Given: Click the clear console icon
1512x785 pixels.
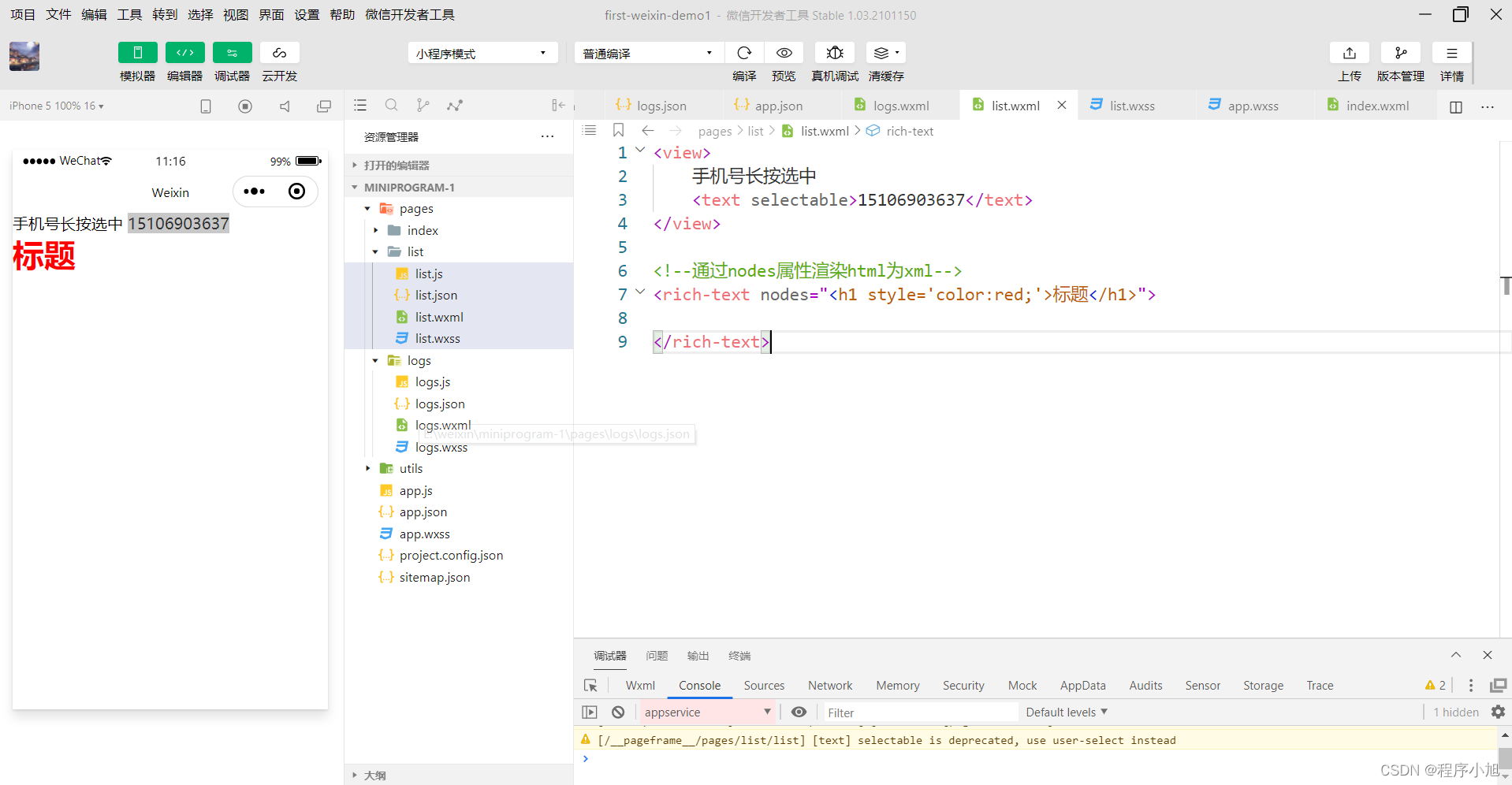Looking at the screenshot, I should point(618,712).
